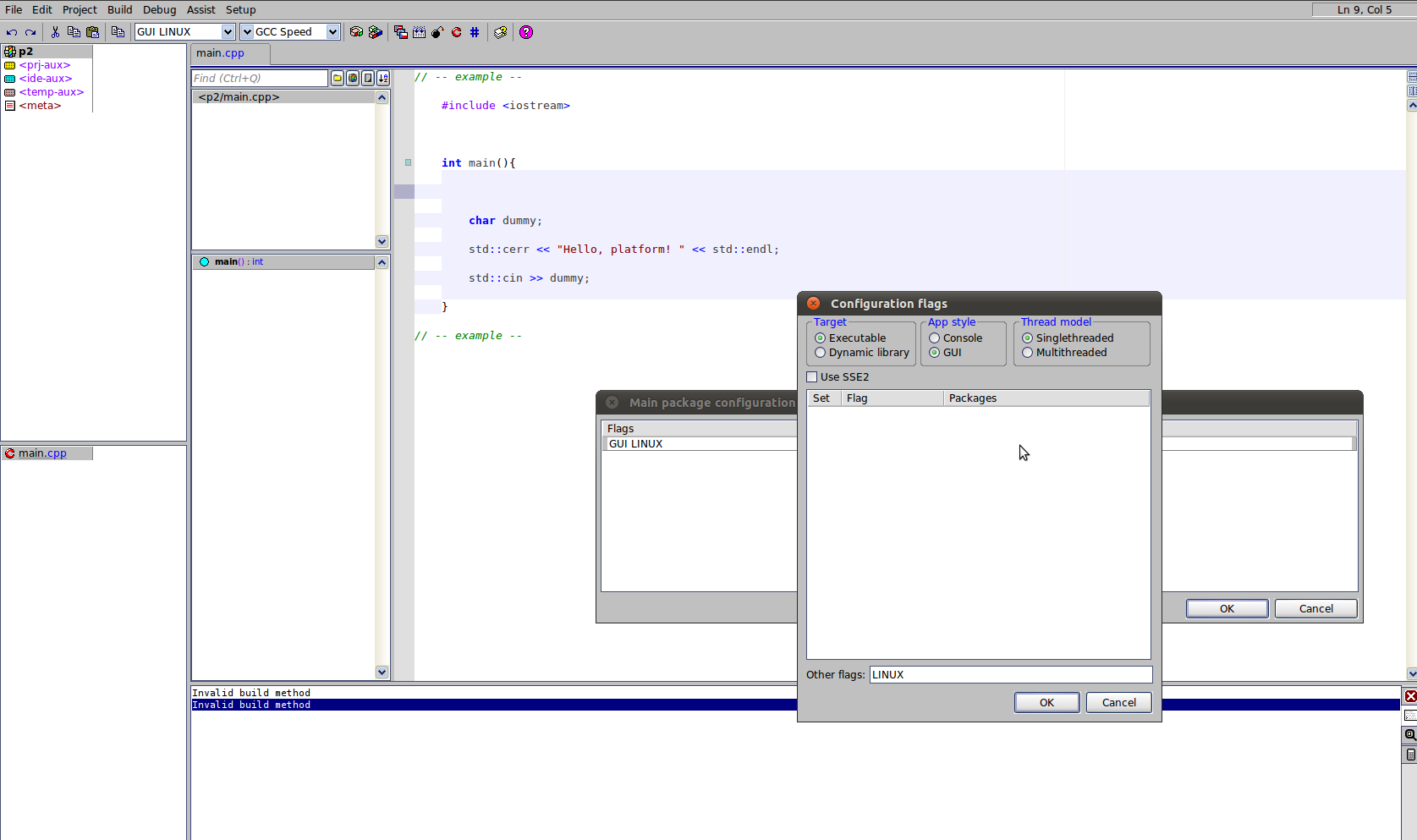The width and height of the screenshot is (1417, 840).
Task: Click the Undo arrow in the toolbar
Action: point(12,32)
